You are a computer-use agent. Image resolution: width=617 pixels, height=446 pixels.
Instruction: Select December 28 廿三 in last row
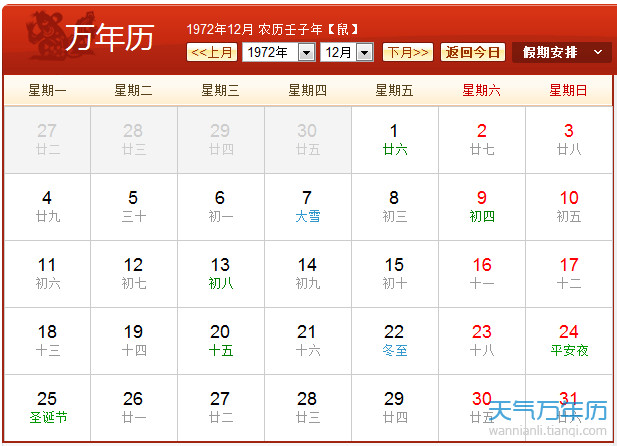pyautogui.click(x=308, y=408)
